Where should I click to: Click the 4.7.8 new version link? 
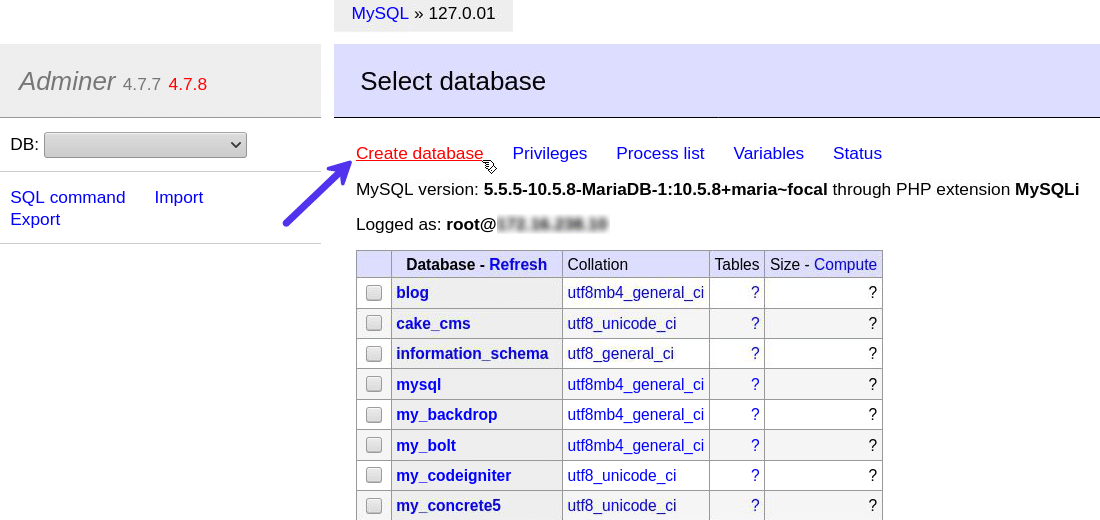coord(187,84)
